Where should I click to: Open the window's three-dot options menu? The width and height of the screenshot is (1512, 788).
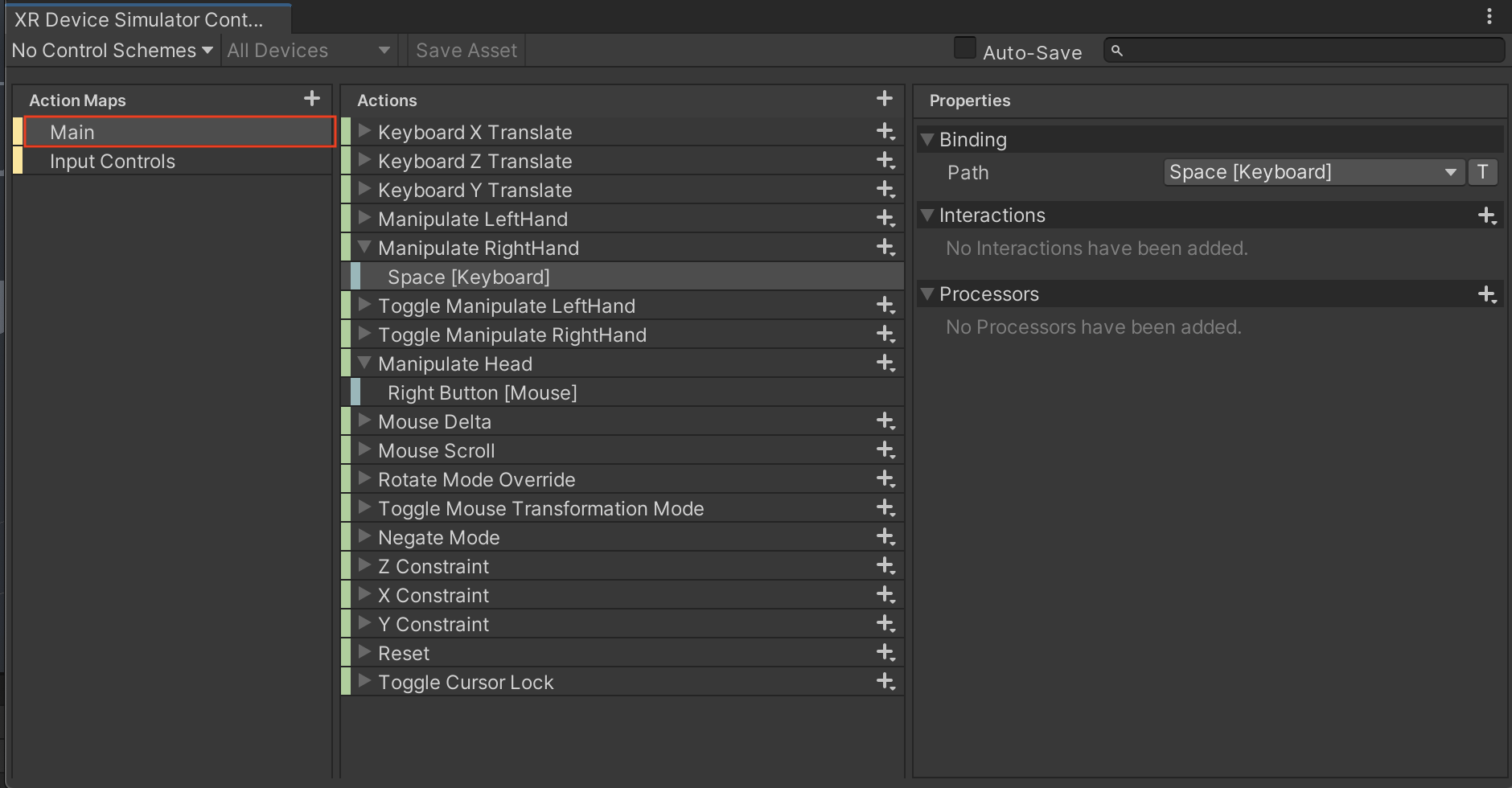pos(1489,17)
